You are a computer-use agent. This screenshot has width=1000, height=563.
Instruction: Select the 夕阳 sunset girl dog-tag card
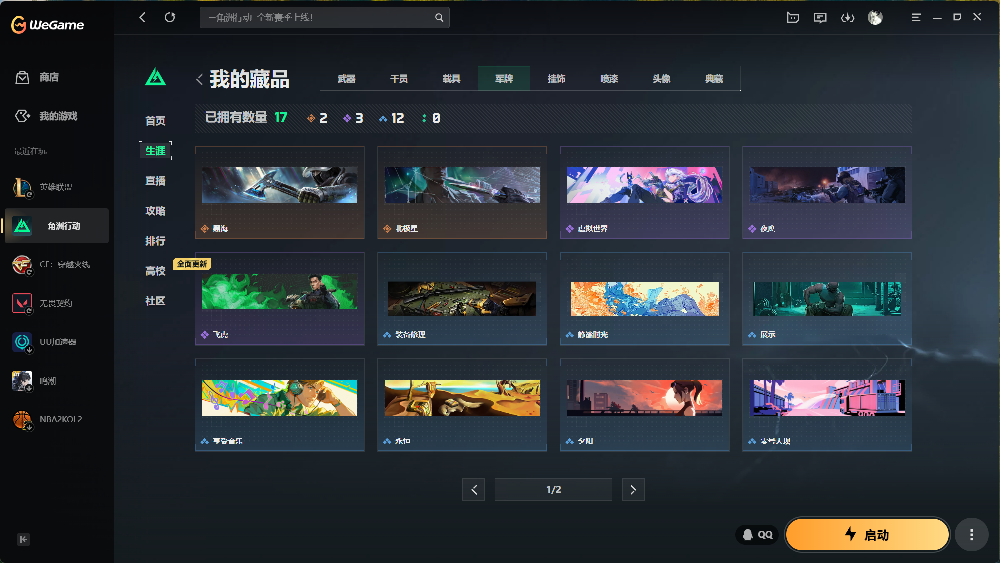point(645,405)
